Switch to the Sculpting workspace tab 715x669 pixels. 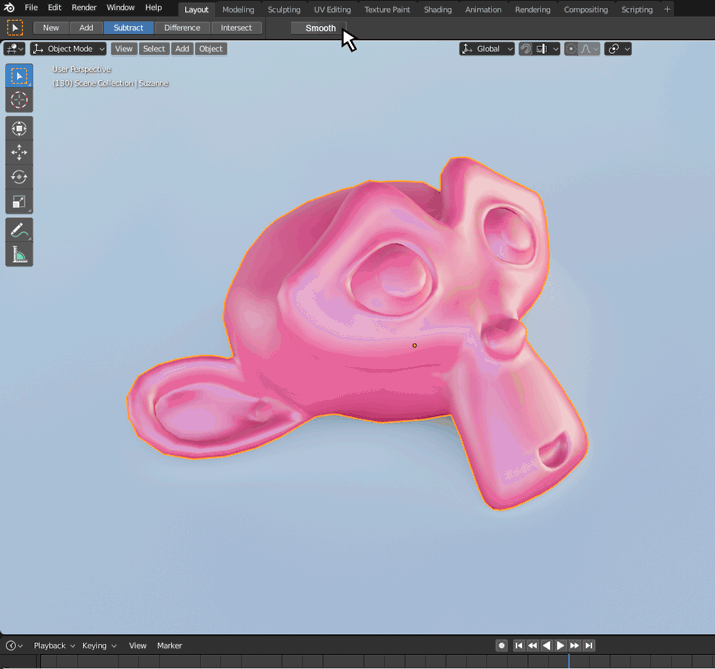click(284, 10)
